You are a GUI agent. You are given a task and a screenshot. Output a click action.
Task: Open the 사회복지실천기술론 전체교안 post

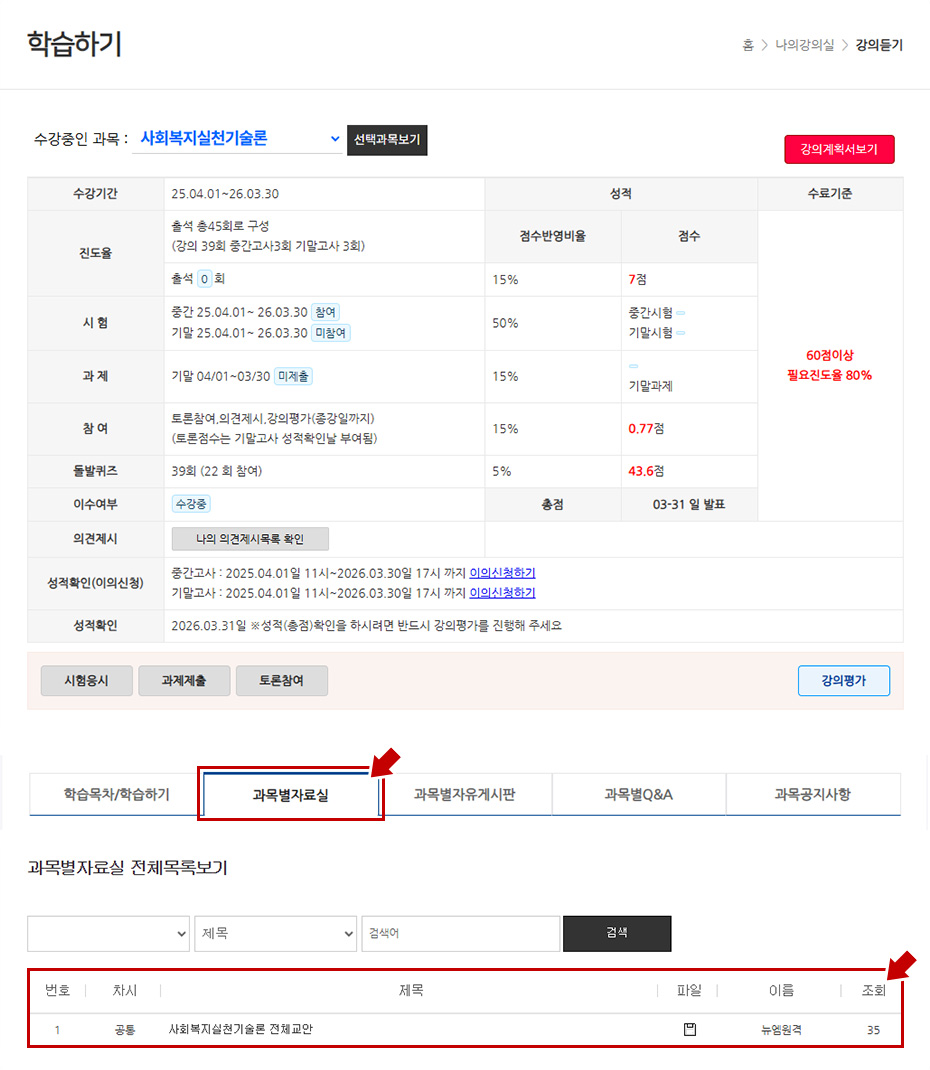(x=241, y=1029)
